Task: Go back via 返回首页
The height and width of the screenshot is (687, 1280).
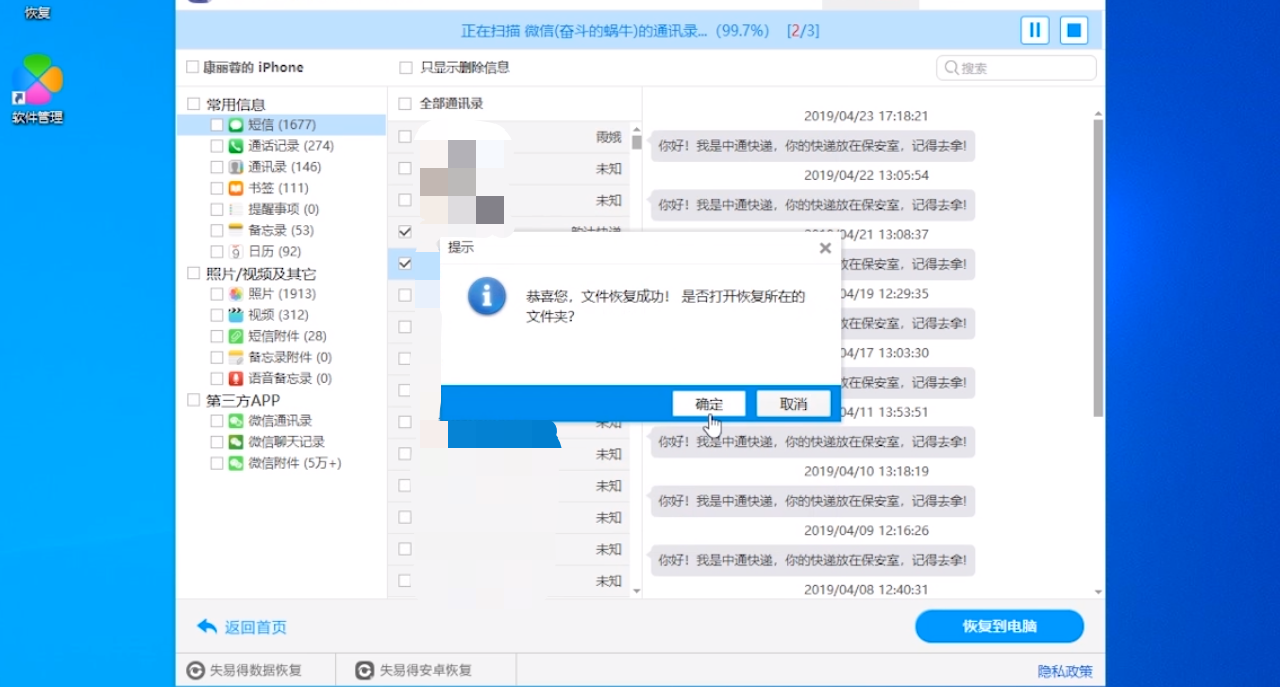Action: (243, 627)
